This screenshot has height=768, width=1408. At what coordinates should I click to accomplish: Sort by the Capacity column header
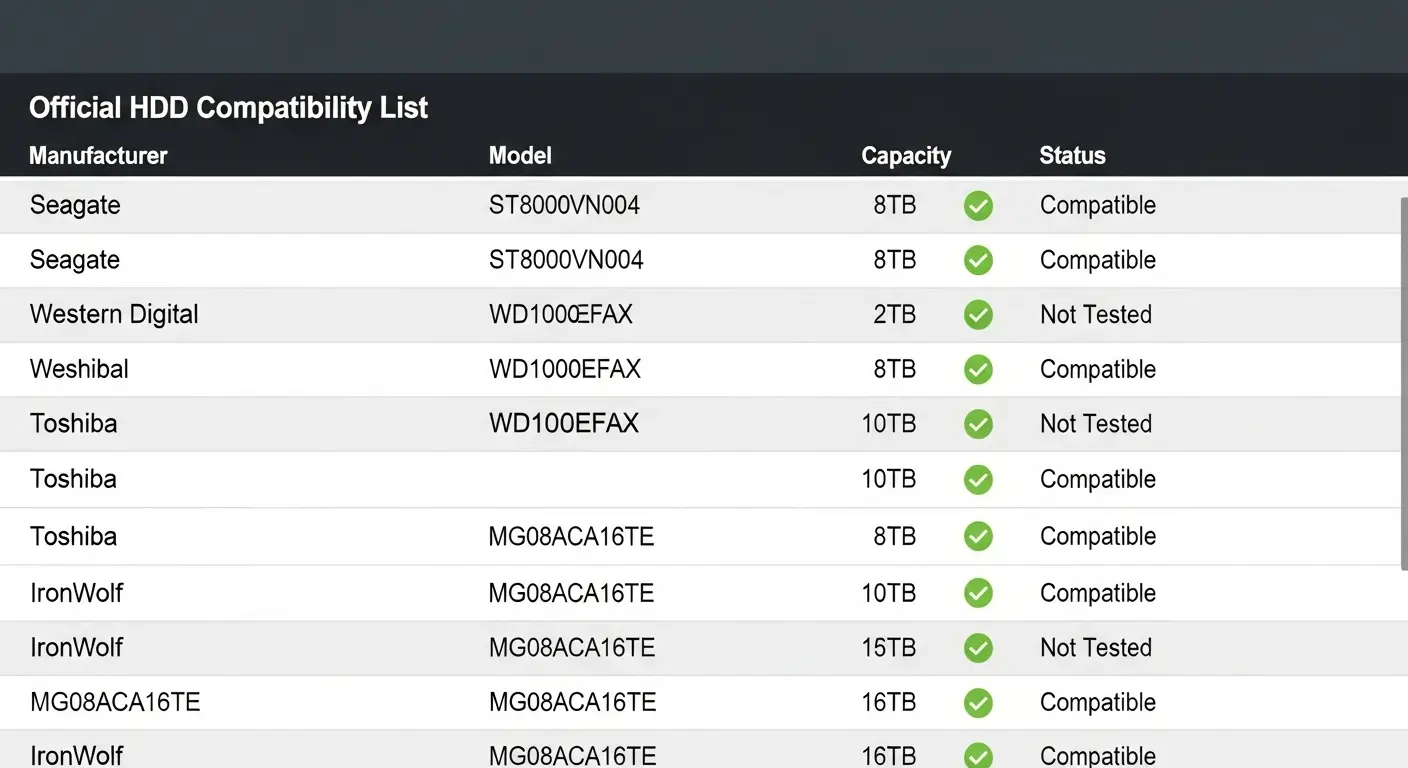(906, 156)
